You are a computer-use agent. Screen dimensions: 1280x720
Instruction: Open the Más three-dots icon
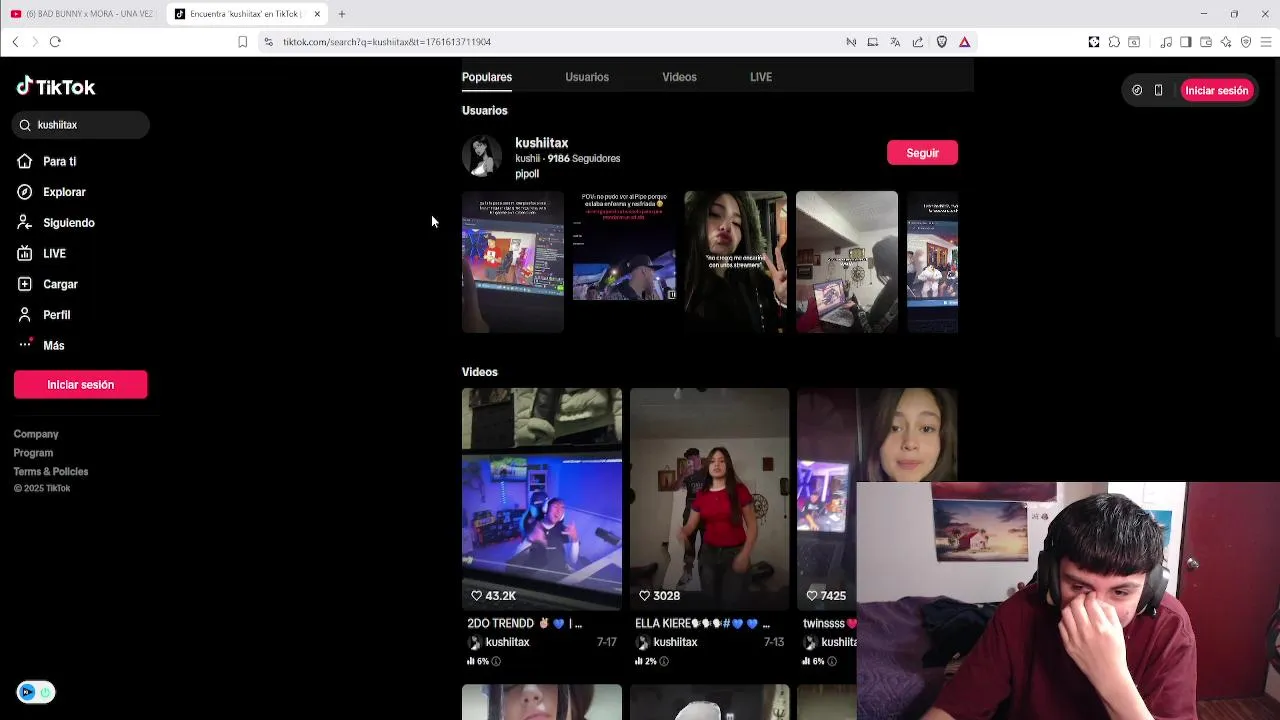click(25, 345)
